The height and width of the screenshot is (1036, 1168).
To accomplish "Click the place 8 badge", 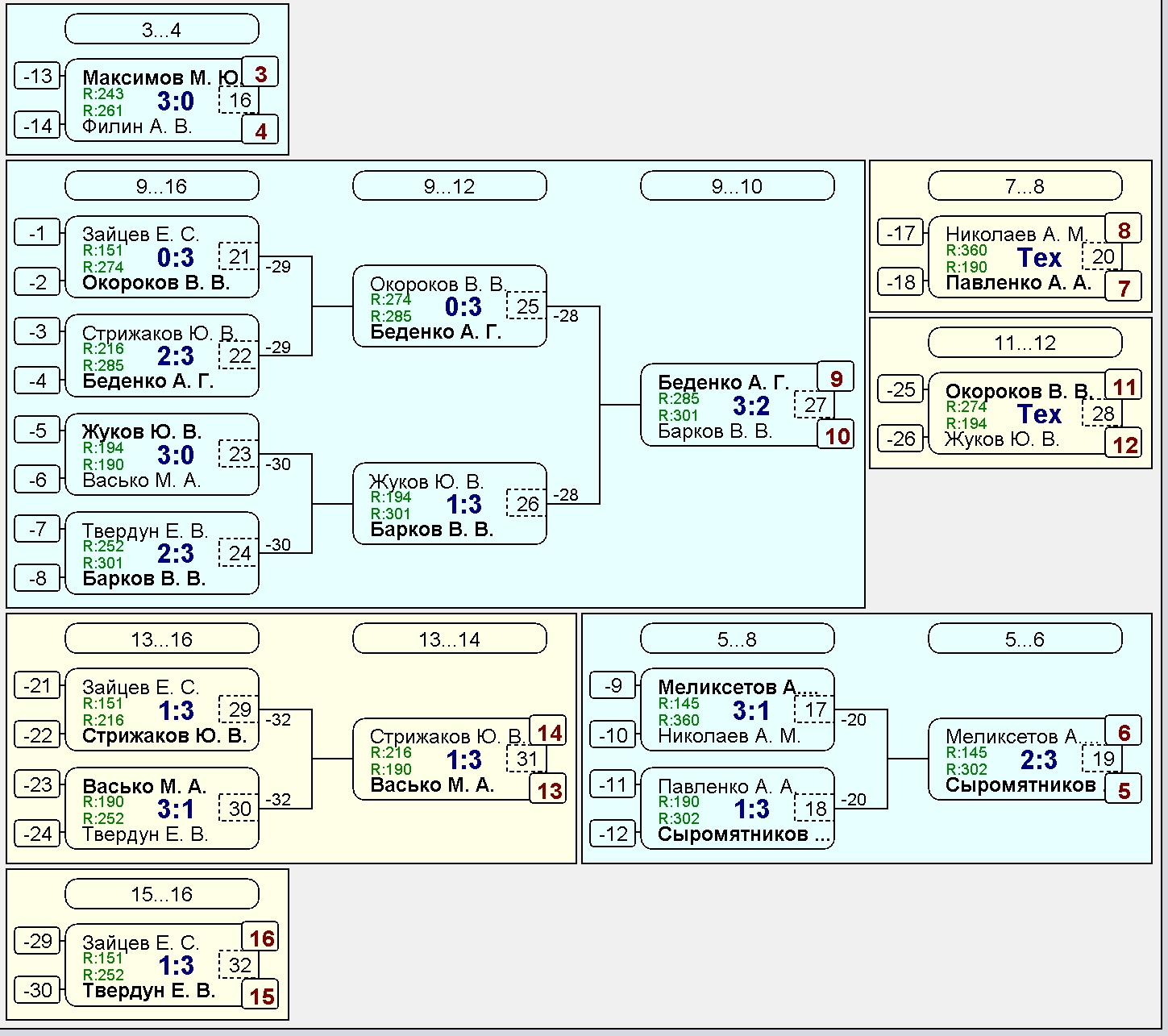I will pos(1124,230).
